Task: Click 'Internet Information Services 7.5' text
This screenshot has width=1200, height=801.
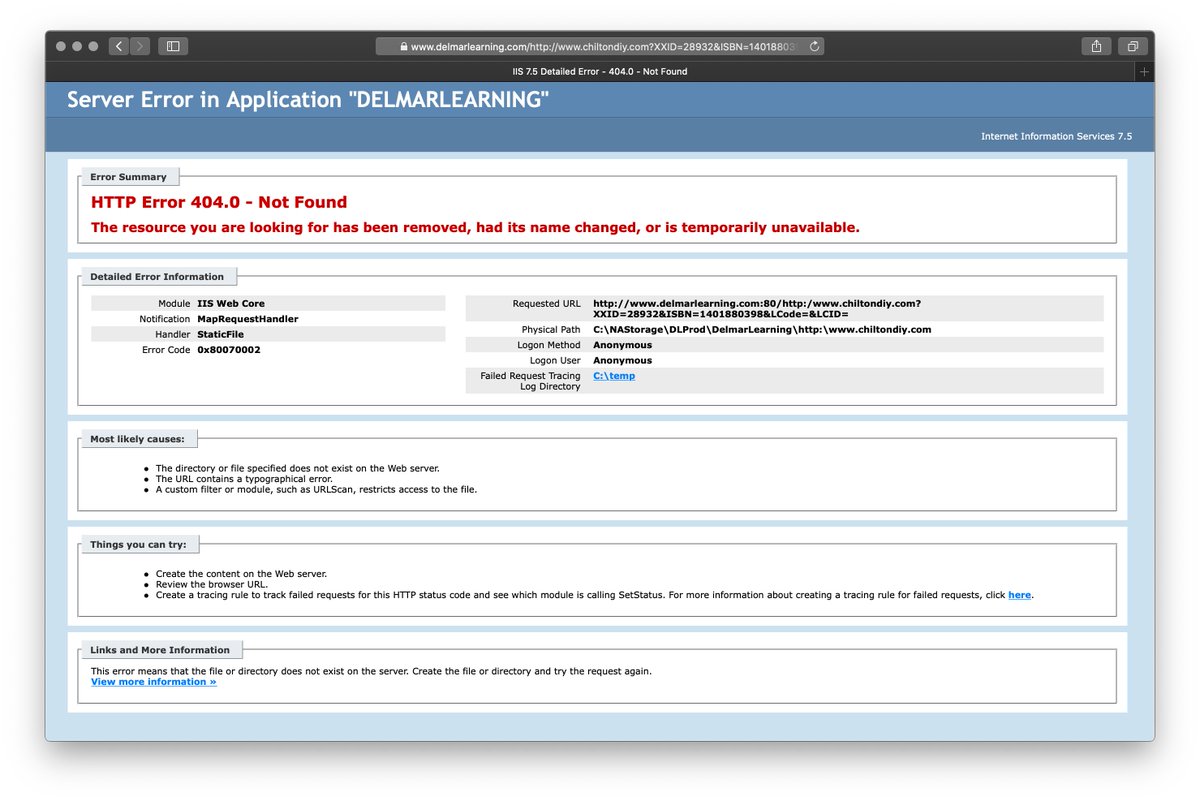Action: 1056,137
